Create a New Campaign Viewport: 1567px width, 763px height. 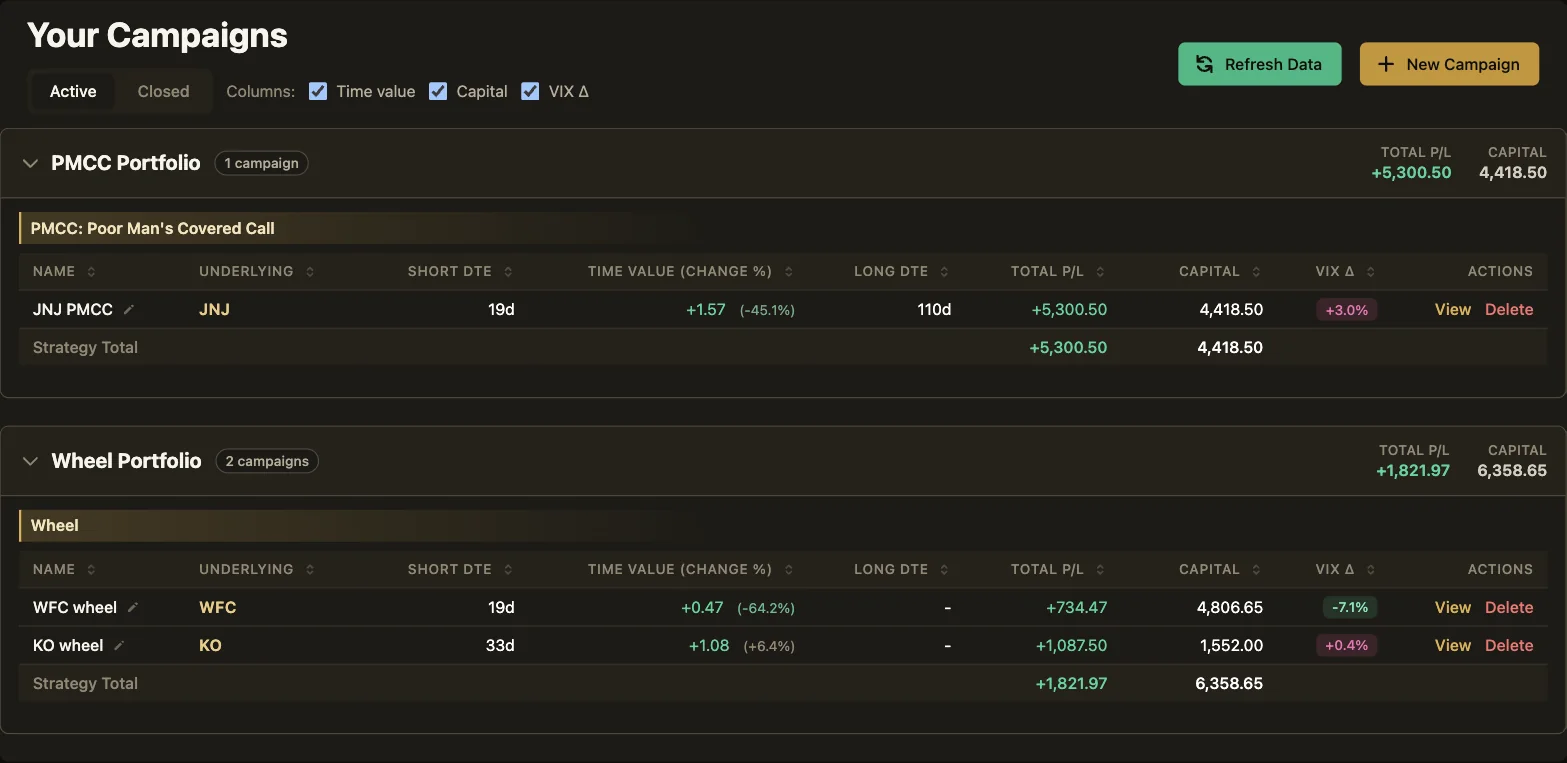click(x=1449, y=64)
